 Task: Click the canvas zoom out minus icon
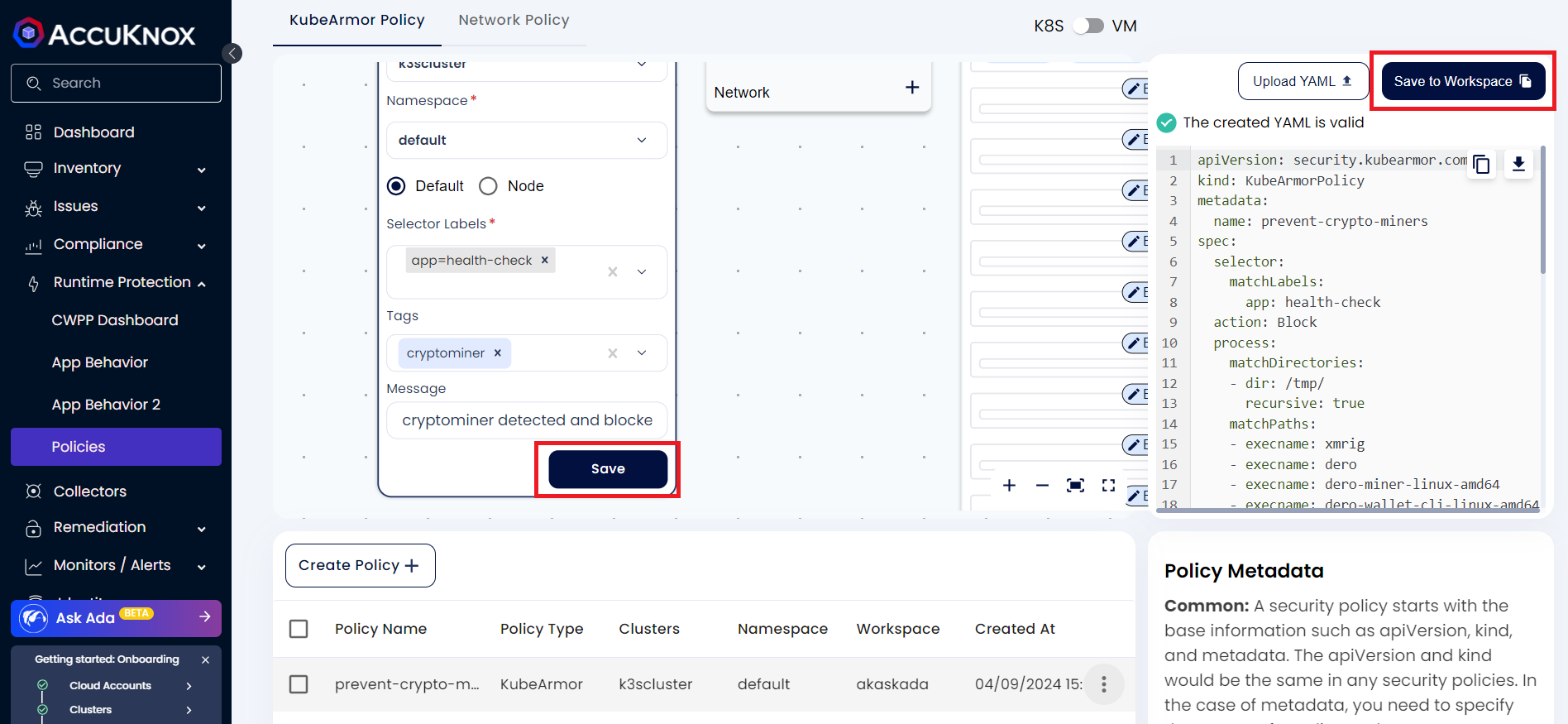click(x=1042, y=486)
